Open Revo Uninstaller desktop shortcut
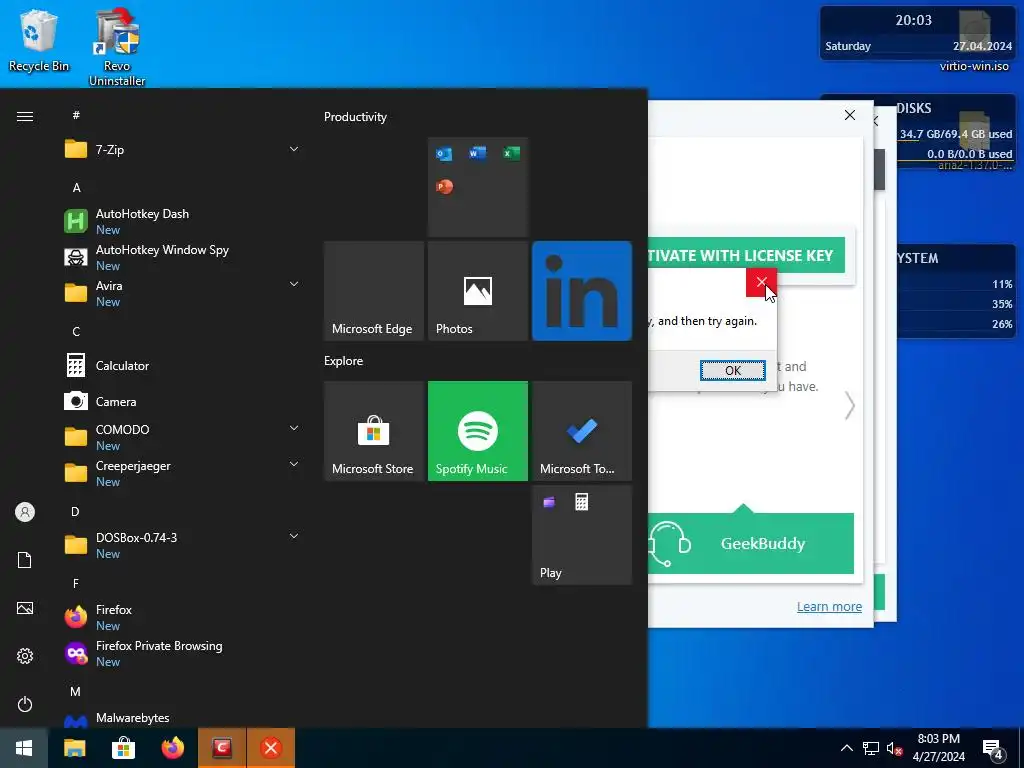This screenshot has height=768, width=1024. 117,47
